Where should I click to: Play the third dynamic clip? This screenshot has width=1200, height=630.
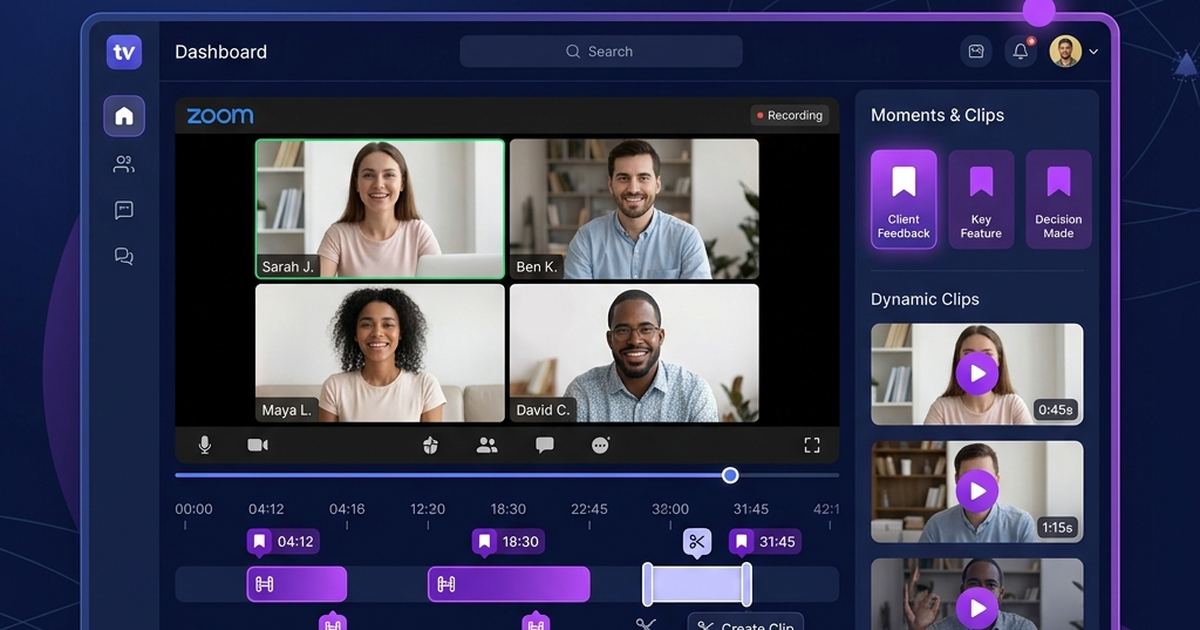[x=977, y=607]
